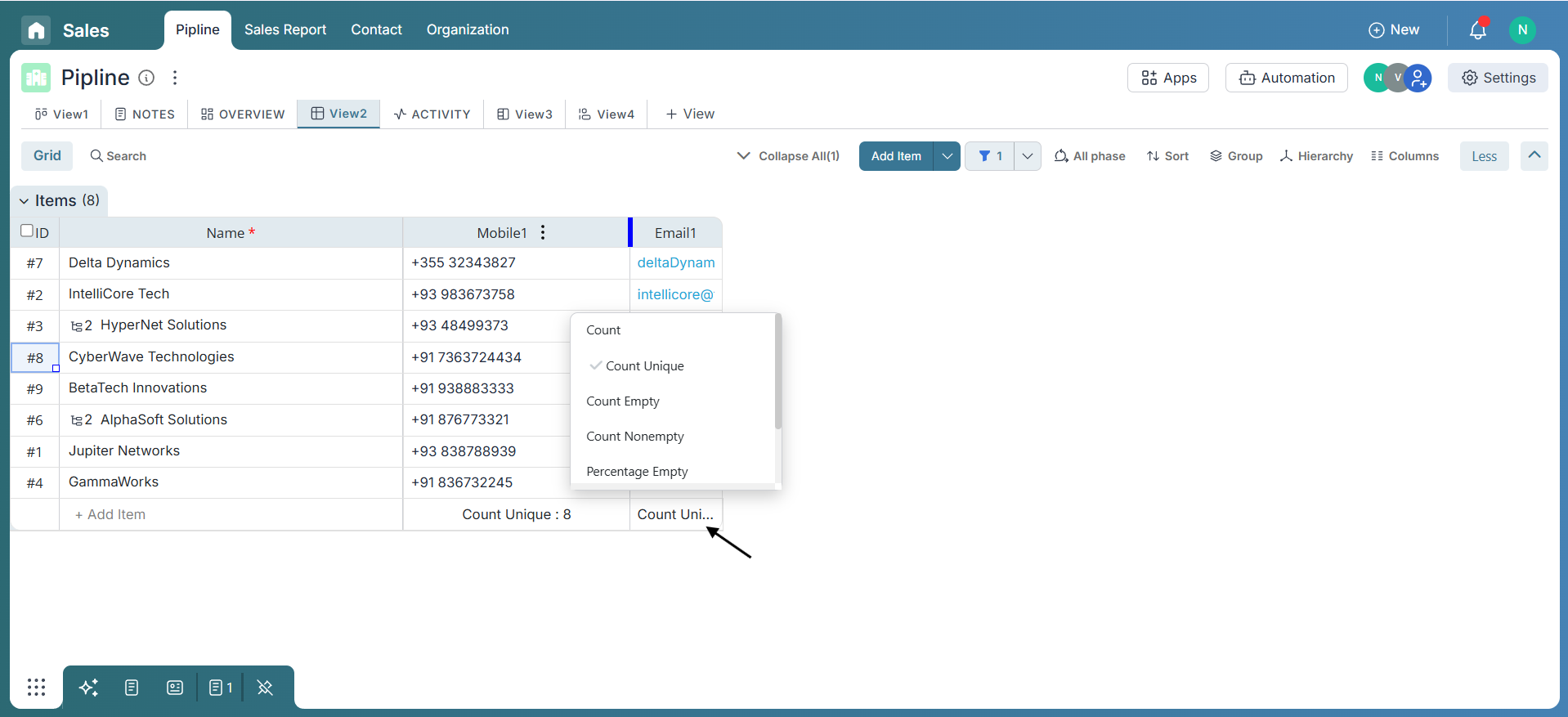Go to the Sales home icon
This screenshot has height=717, width=1568.
coord(36,30)
